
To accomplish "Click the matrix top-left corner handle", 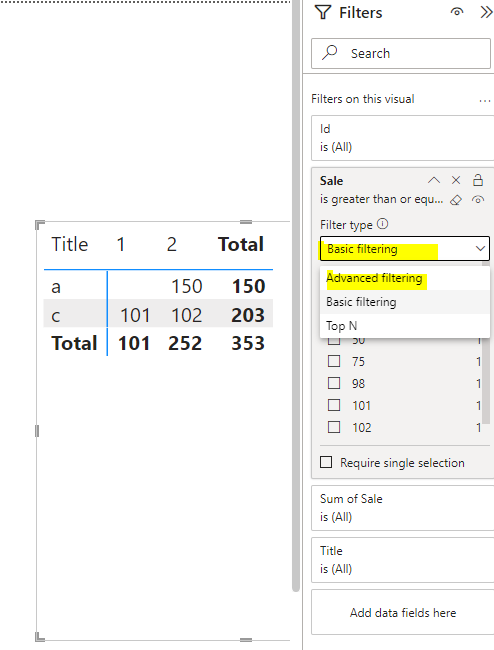I will coord(40,225).
